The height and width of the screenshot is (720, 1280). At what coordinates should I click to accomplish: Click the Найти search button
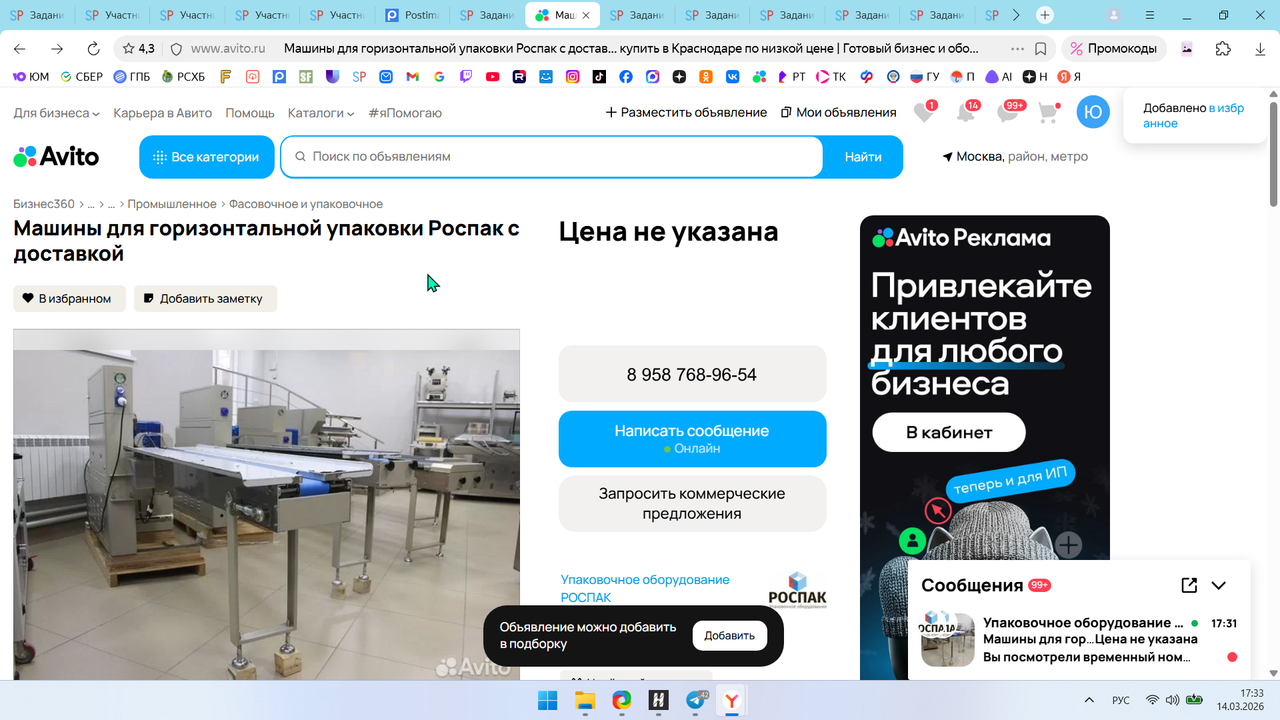[x=863, y=157]
